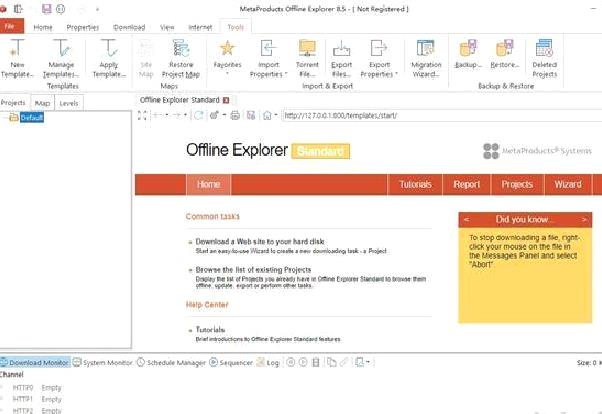Click the clipboard icon in monitor toolbar
This screenshot has height=414, width=602.
point(316,362)
